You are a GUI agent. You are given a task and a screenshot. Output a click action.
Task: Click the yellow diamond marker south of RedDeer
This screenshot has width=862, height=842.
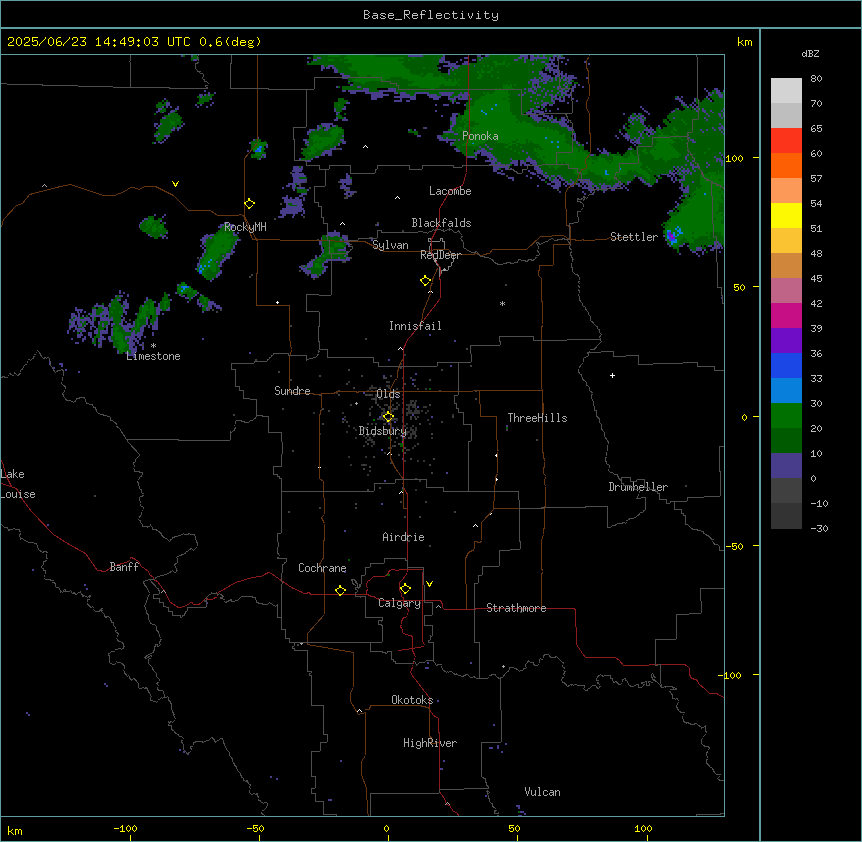(426, 281)
